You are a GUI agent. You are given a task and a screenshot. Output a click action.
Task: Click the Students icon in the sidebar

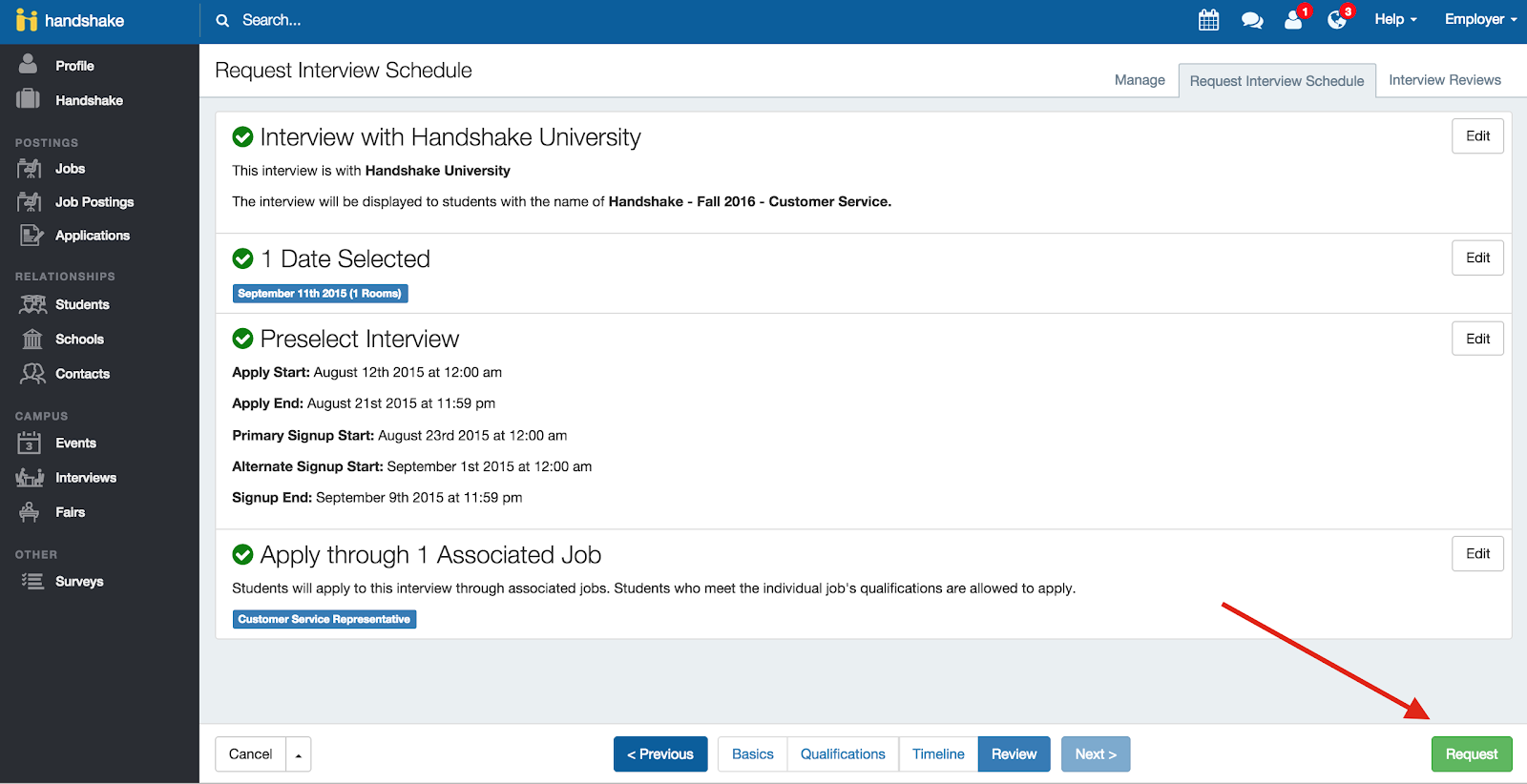click(32, 305)
